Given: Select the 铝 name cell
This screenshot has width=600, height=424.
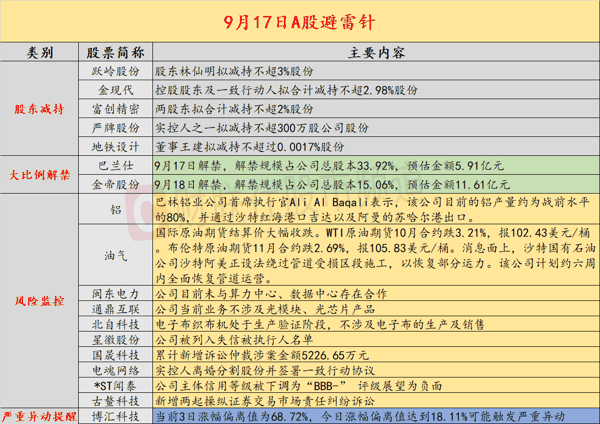Looking at the screenshot, I should 115,209.
